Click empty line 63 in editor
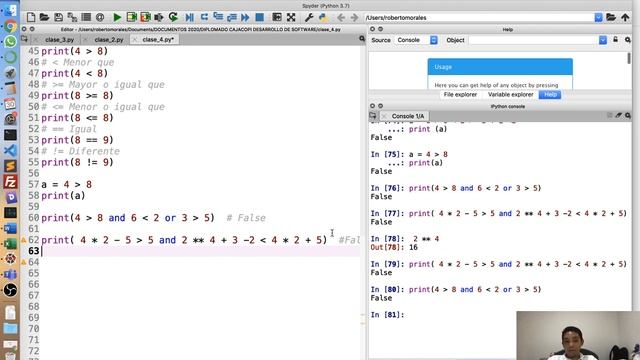This screenshot has width=640, height=360. point(200,251)
